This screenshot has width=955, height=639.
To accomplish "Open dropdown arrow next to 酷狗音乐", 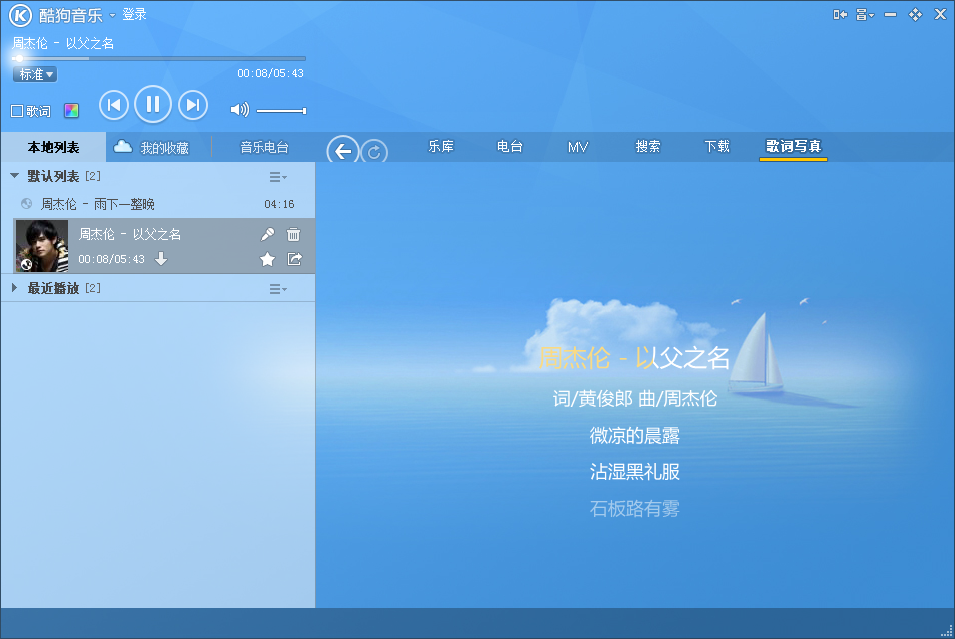I will coord(112,15).
